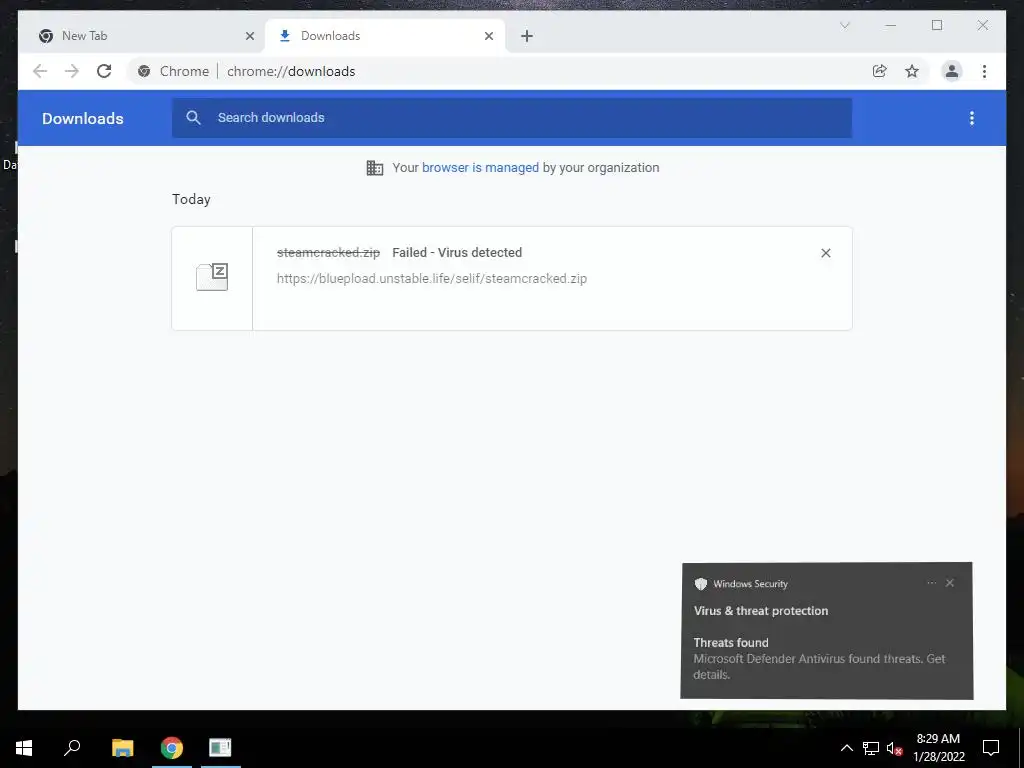
Task: Go forward with the browser forward arrow
Action: click(72, 71)
